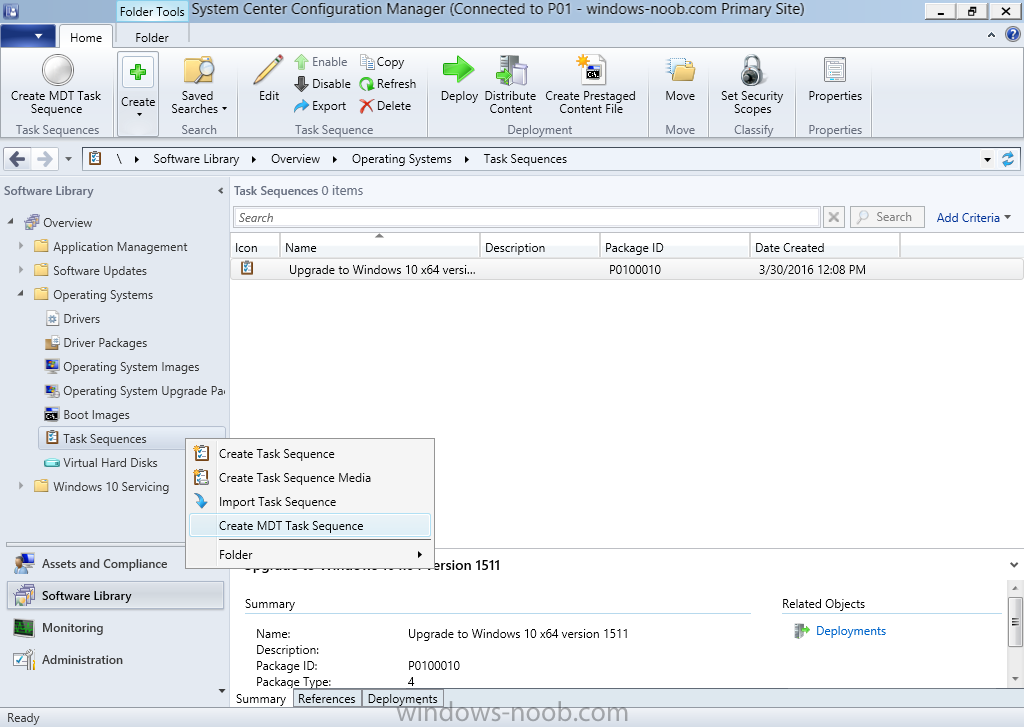Select the Upgrade to Windows 10 x64 row
1024x727 pixels.
coord(626,269)
